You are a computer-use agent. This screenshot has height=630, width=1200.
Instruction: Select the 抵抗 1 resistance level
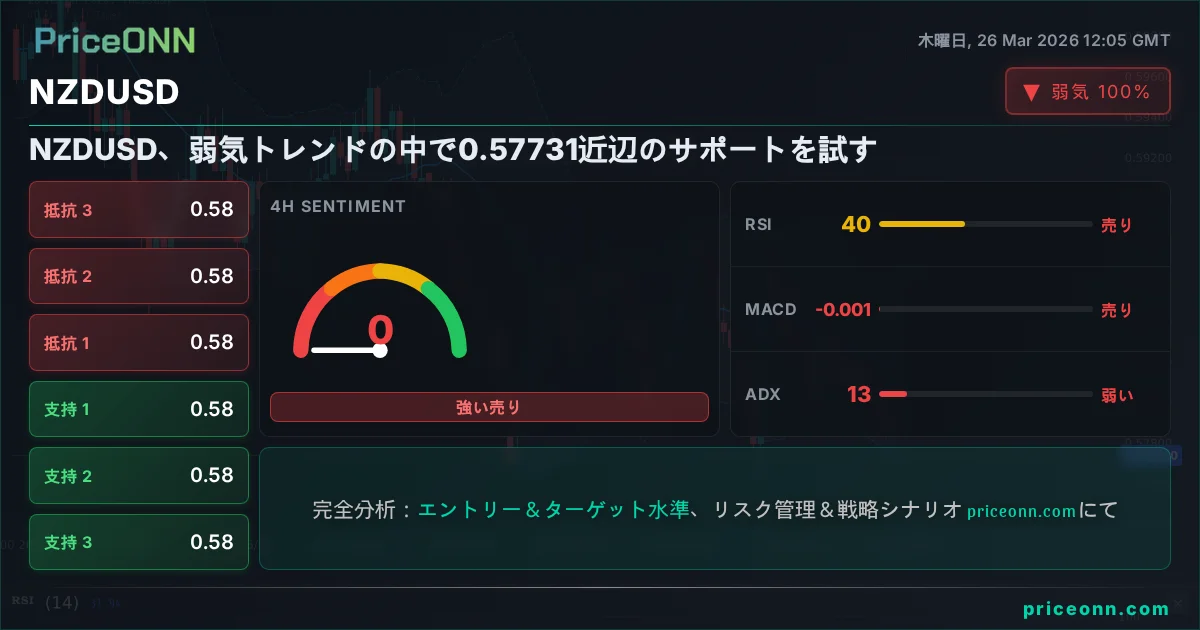139,343
